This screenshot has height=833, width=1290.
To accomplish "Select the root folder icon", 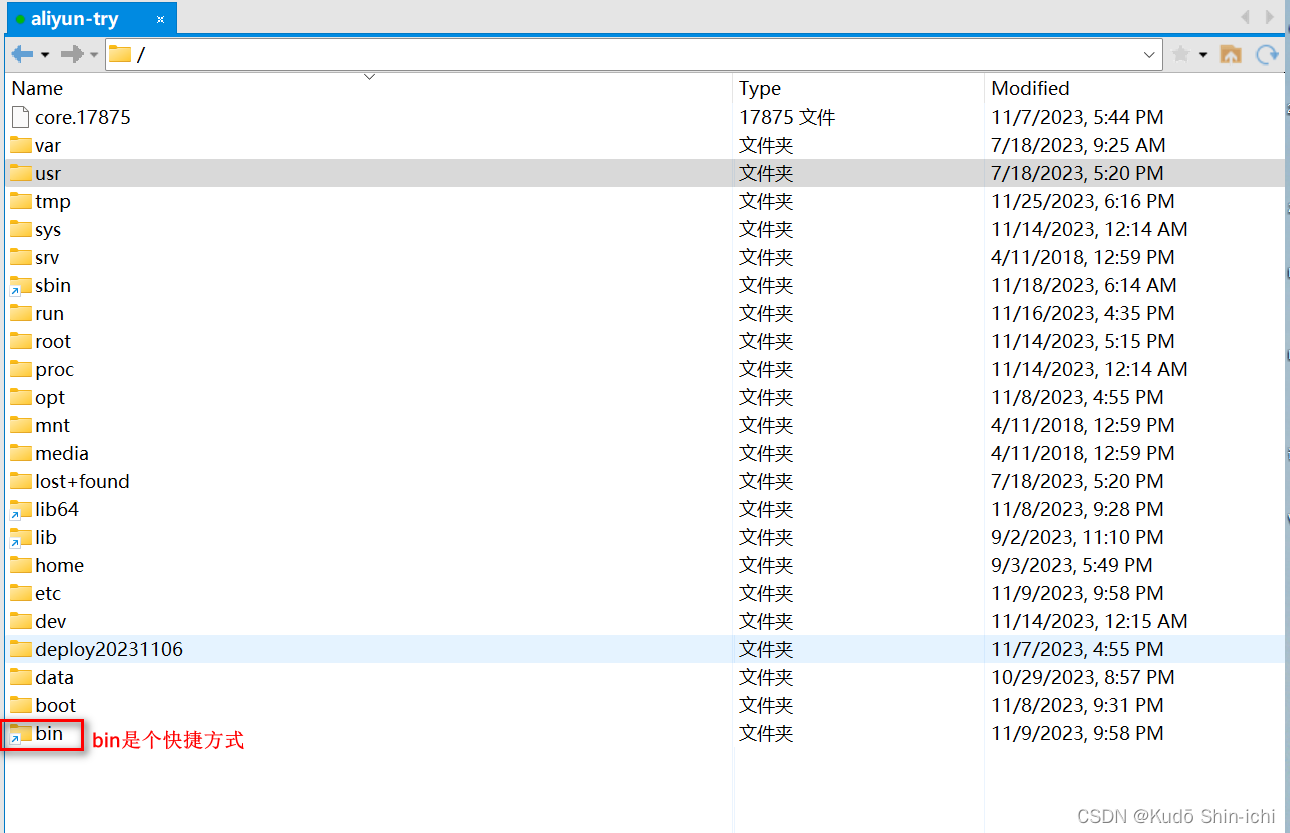I will pyautogui.click(x=21, y=341).
